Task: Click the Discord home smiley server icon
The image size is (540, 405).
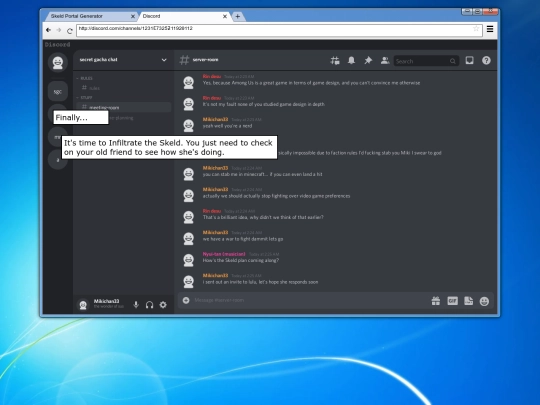Action: coord(58,62)
